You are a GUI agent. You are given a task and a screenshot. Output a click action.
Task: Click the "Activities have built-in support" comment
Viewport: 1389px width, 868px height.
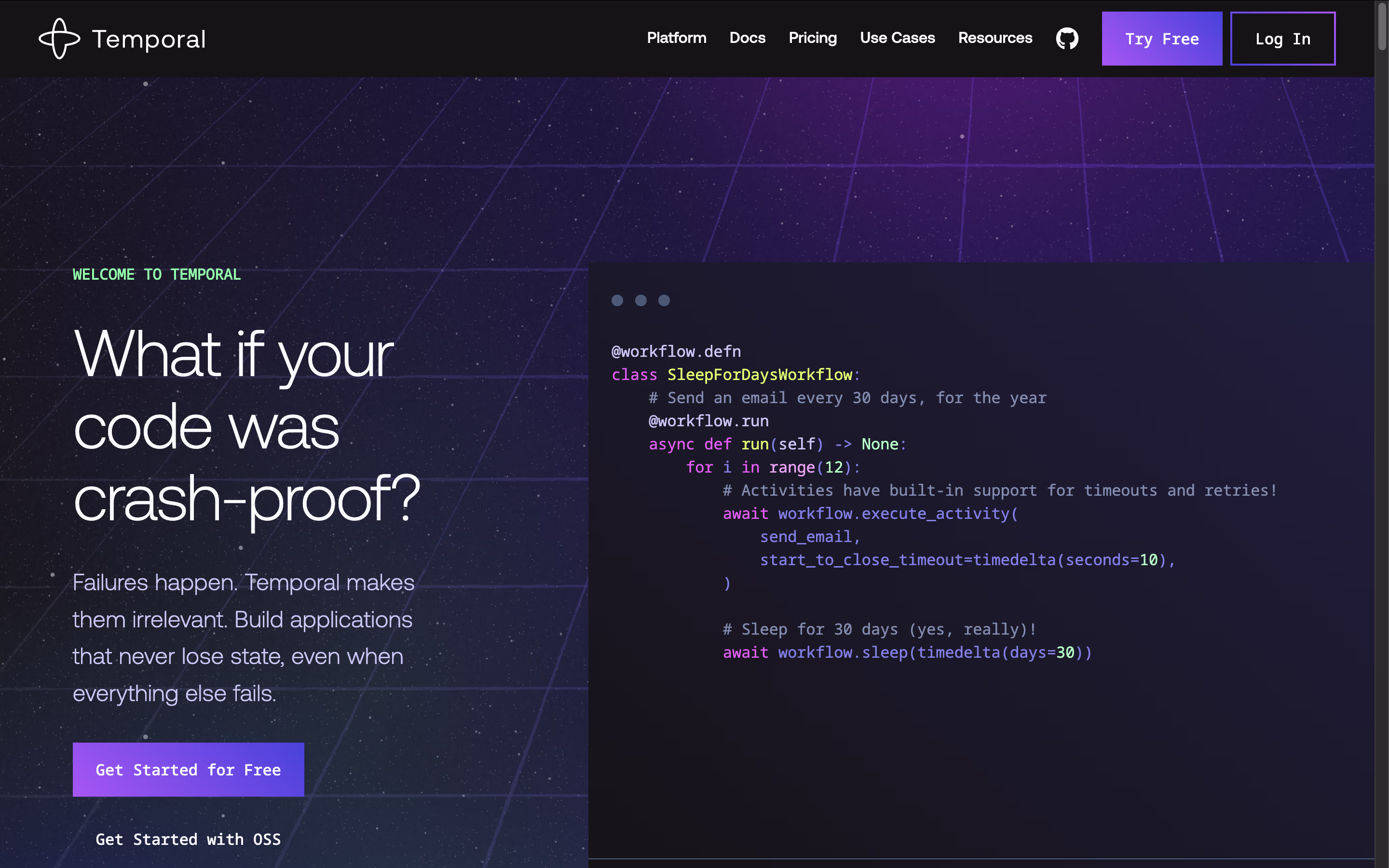pos(1000,490)
